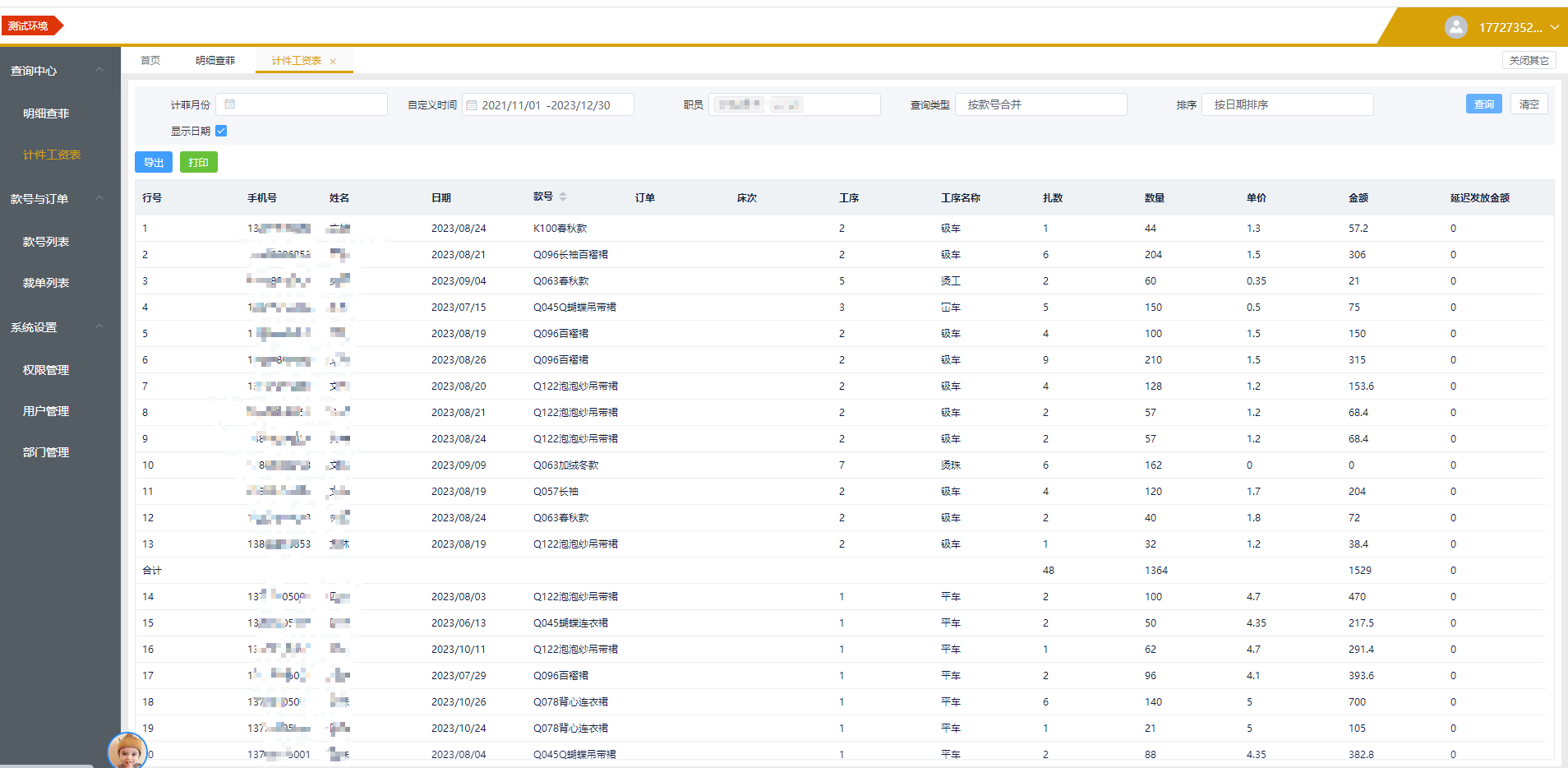Click the blue 查询 button
The width and height of the screenshot is (1568, 768).
point(1483,104)
